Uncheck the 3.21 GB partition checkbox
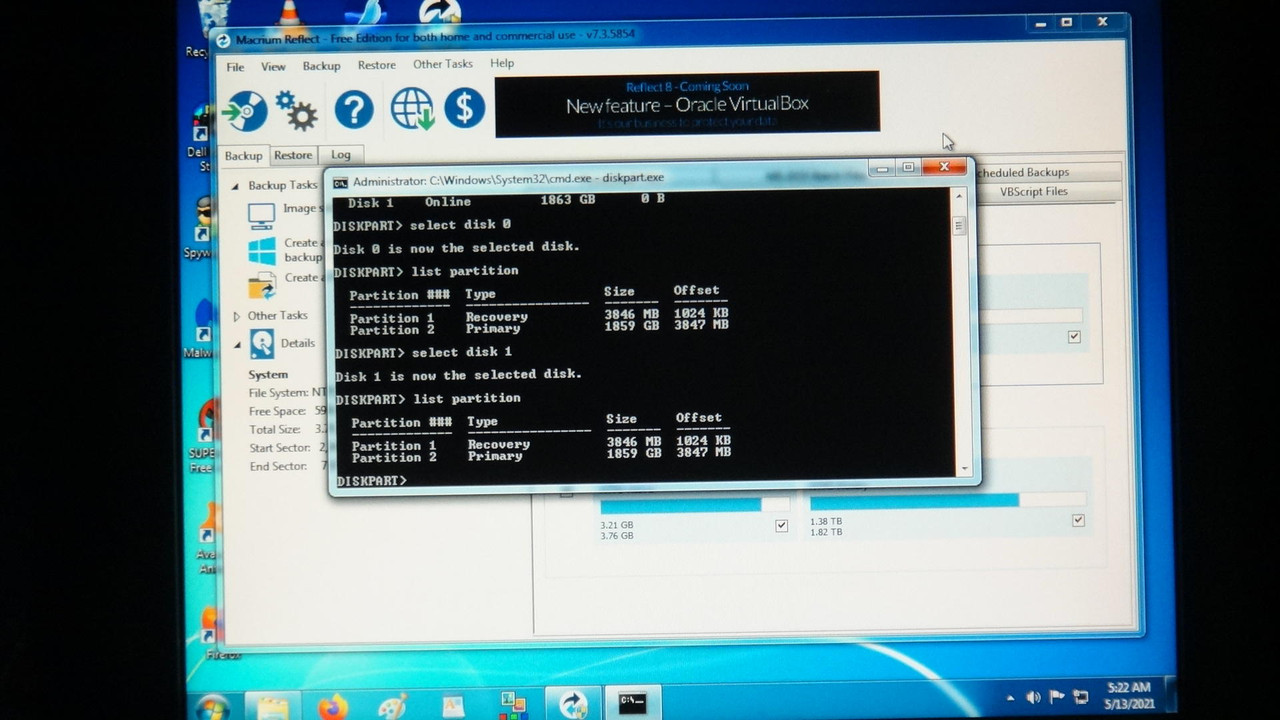This screenshot has height=720, width=1280. [x=781, y=525]
